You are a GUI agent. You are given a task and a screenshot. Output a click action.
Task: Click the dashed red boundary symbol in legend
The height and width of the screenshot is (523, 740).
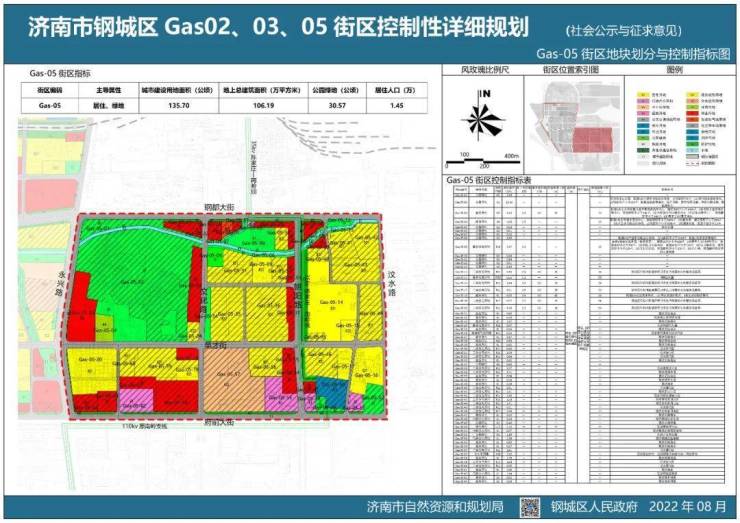point(692,163)
